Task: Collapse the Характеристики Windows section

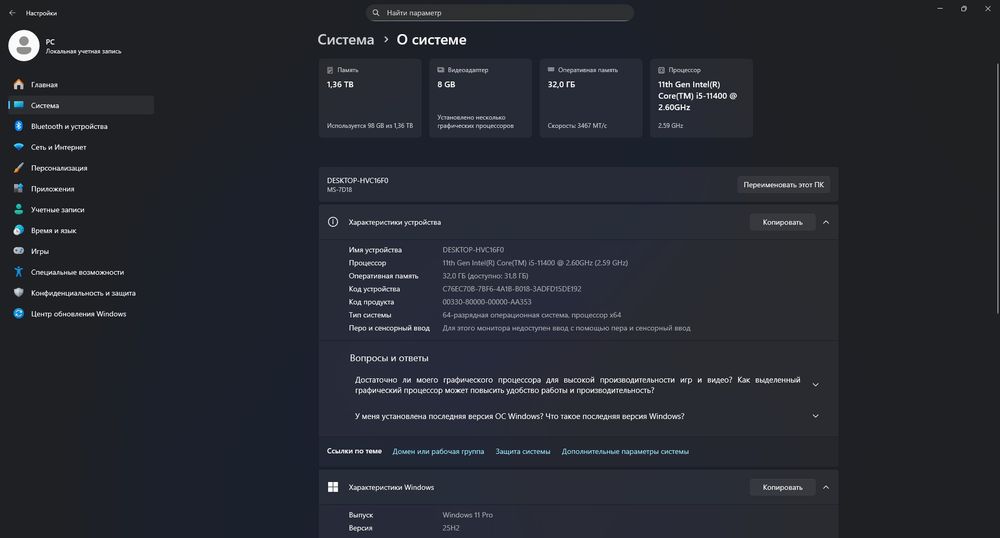Action: coord(826,488)
